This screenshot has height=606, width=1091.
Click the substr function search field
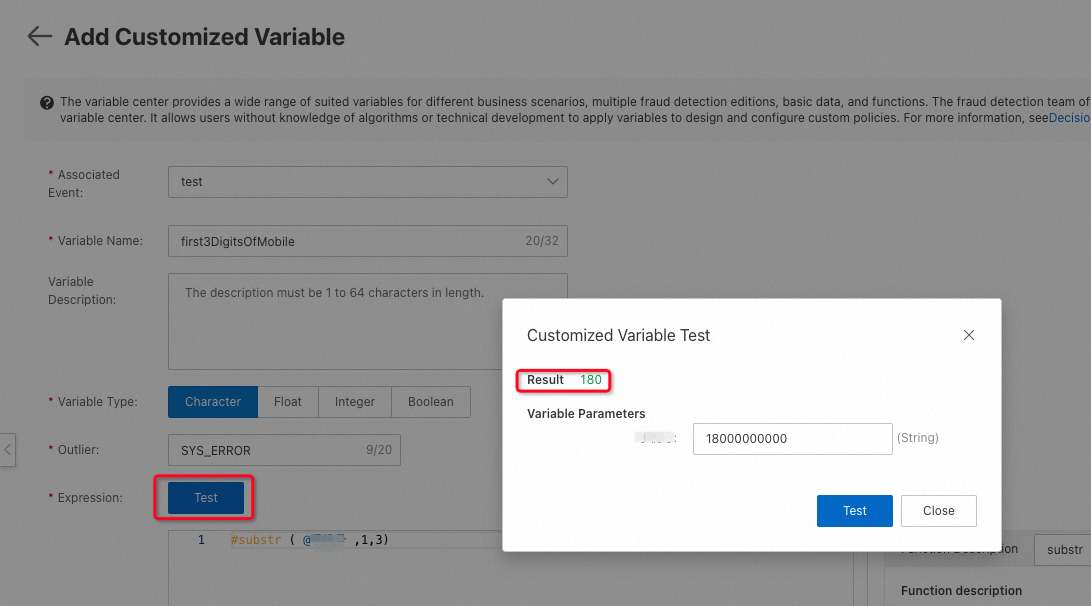(1062, 550)
